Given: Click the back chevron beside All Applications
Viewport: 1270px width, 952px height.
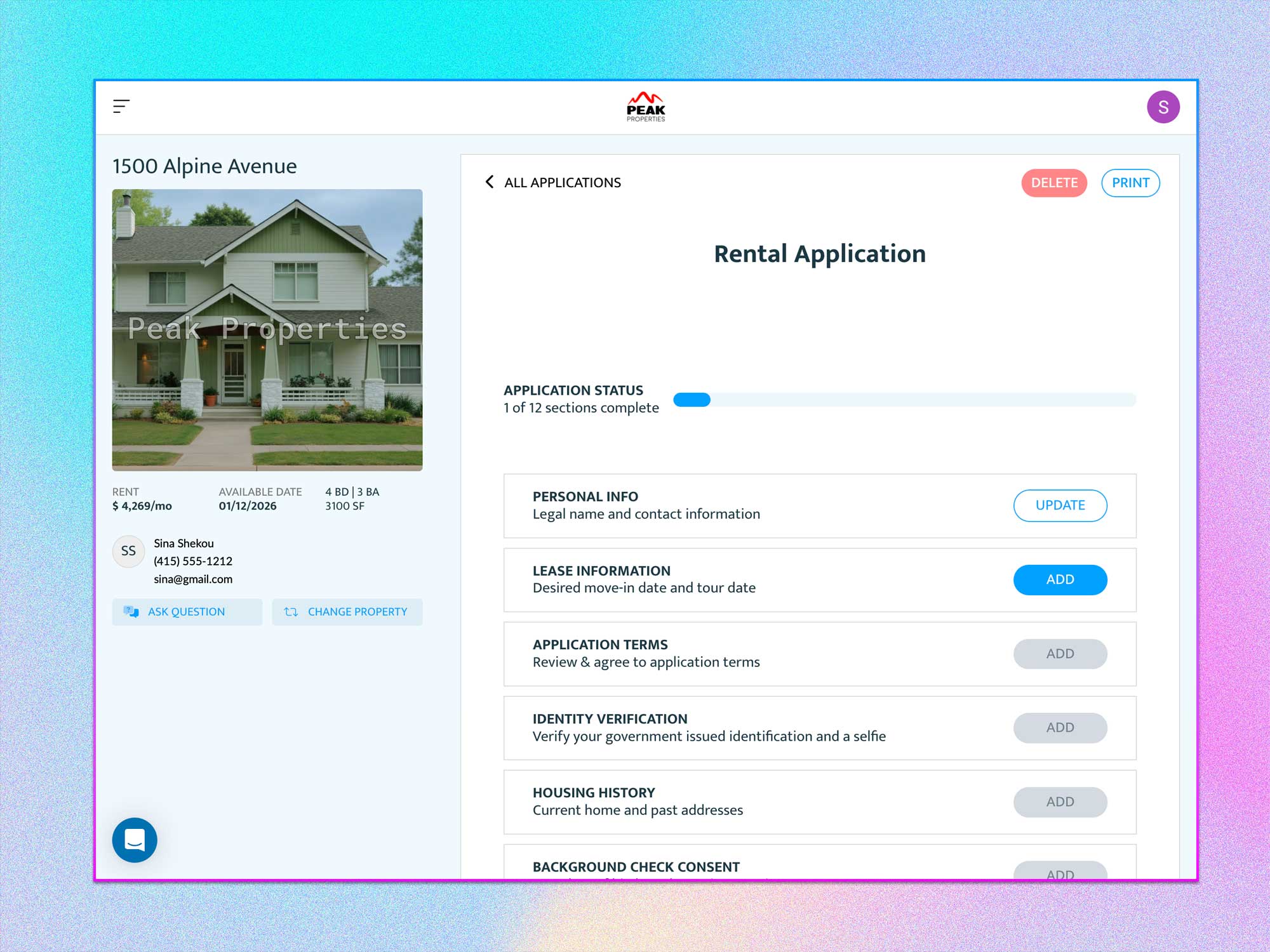Looking at the screenshot, I should coord(490,182).
